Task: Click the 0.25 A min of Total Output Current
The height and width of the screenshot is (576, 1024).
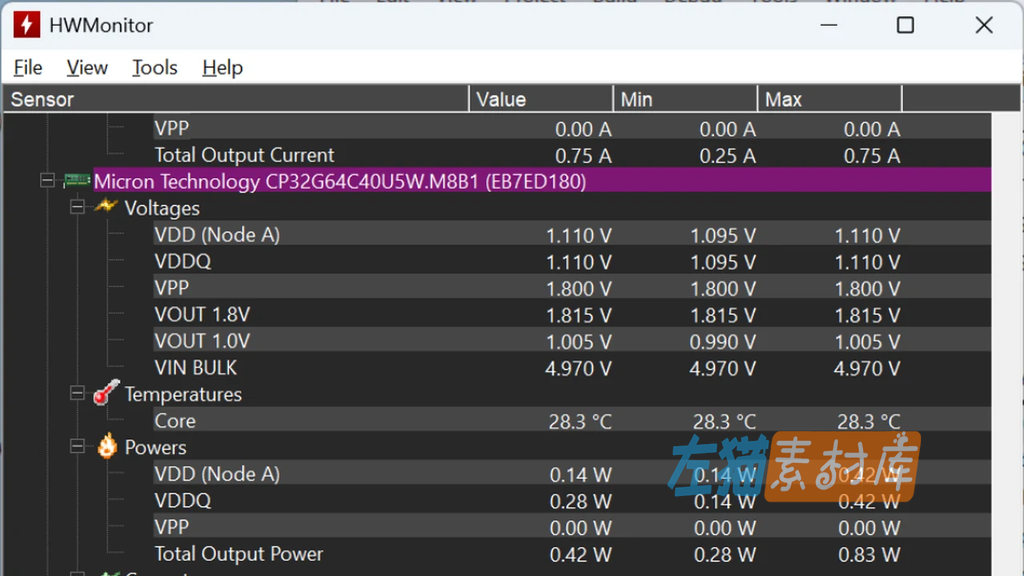Action: point(728,156)
